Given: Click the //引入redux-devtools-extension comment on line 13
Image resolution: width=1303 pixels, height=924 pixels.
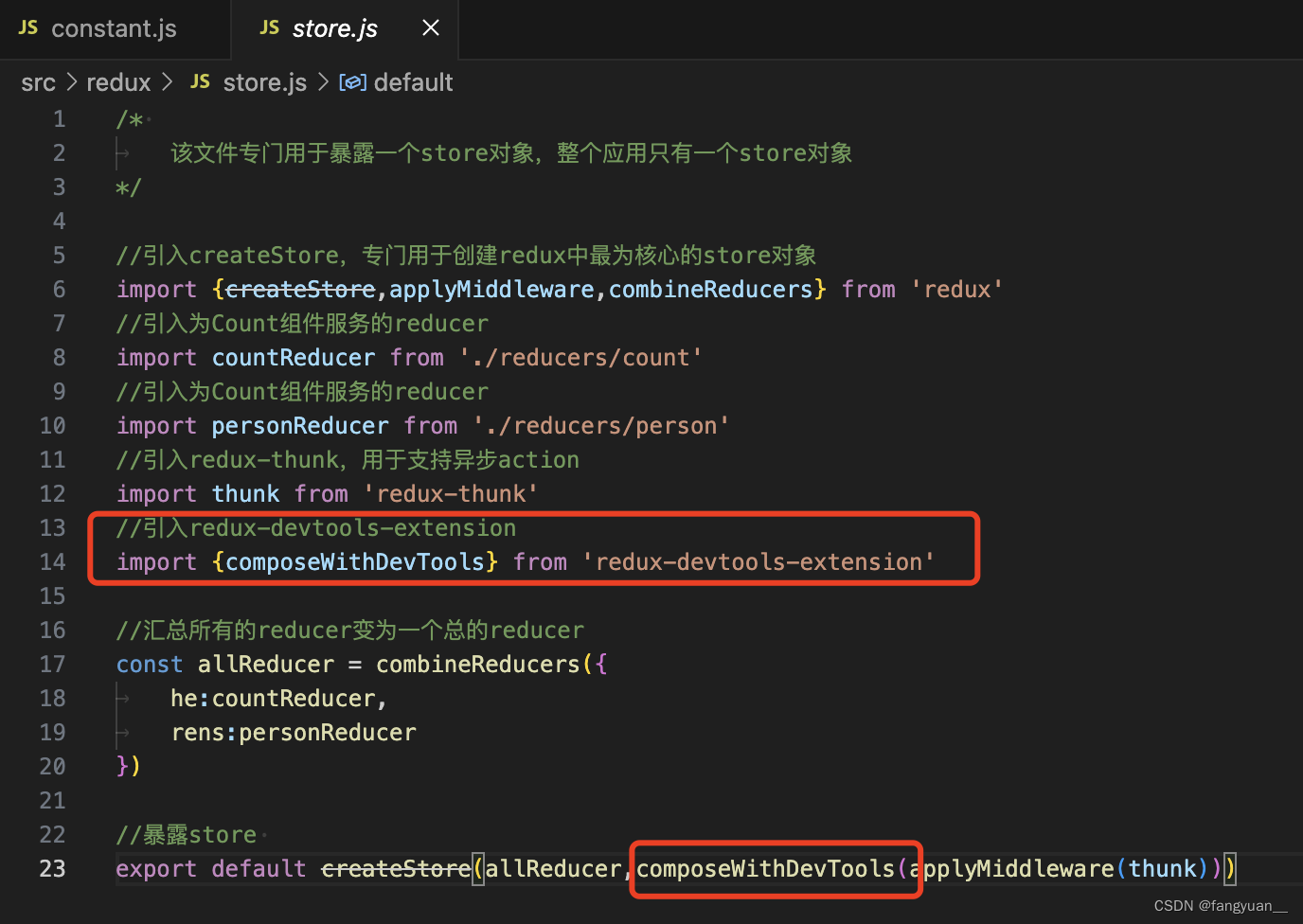Looking at the screenshot, I should pos(316,528).
